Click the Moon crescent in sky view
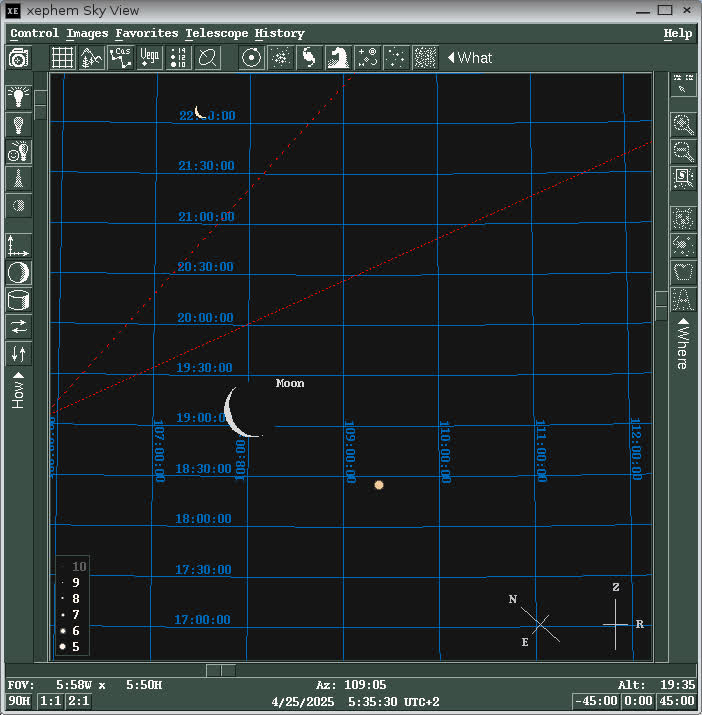The image size is (702, 715). pyautogui.click(x=238, y=412)
